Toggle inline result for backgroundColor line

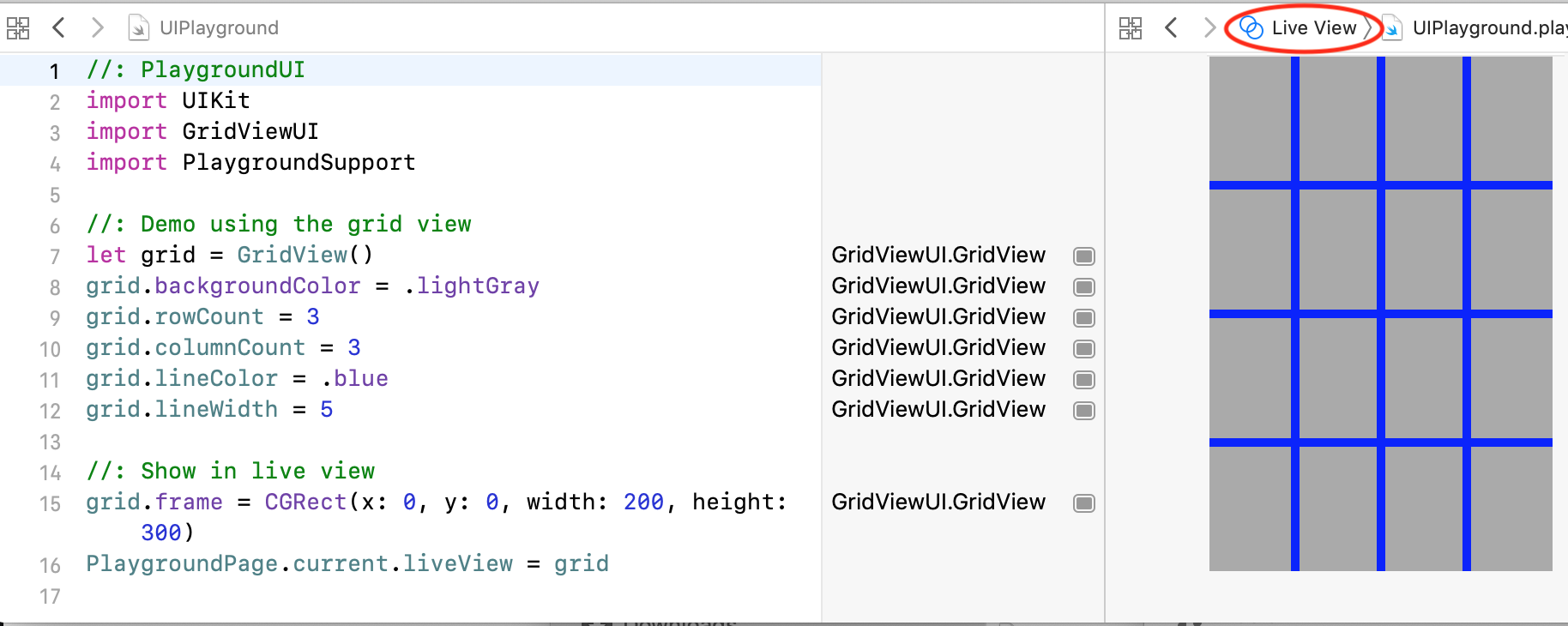1084,287
